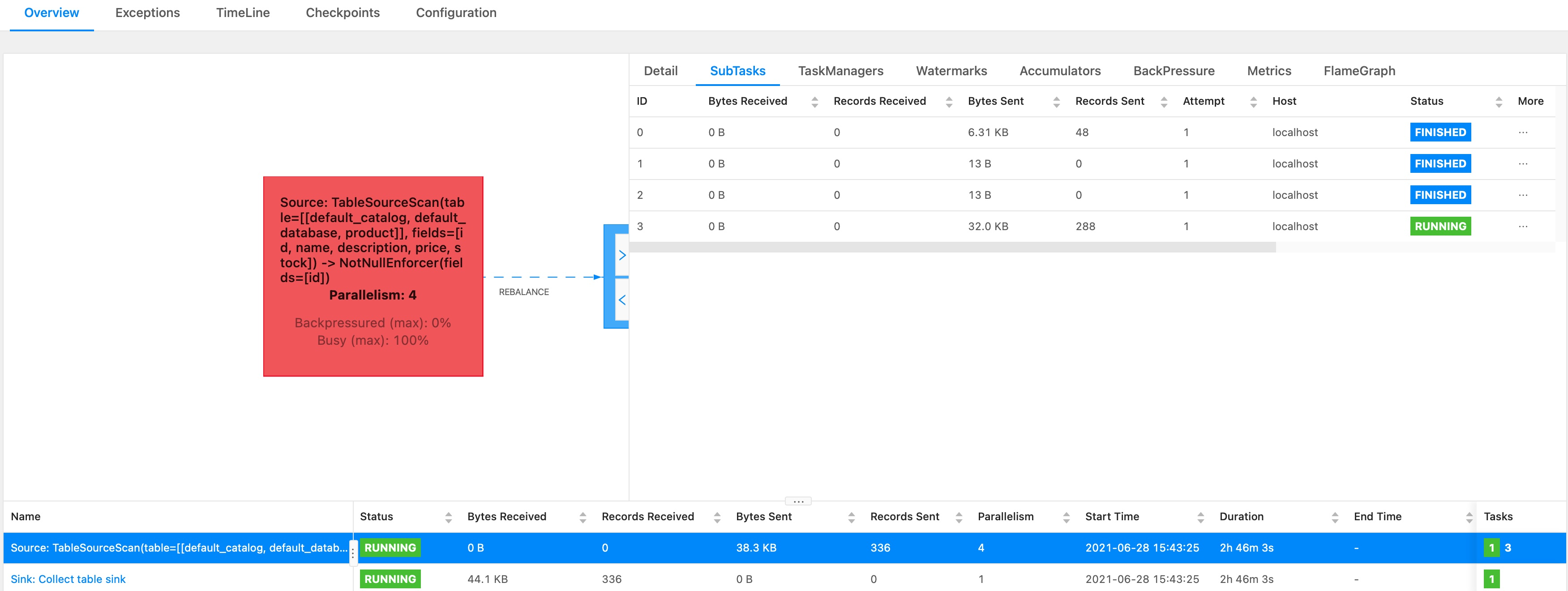1568x591 pixels.
Task: Expand the subtask panel with right chevron
Action: click(621, 255)
